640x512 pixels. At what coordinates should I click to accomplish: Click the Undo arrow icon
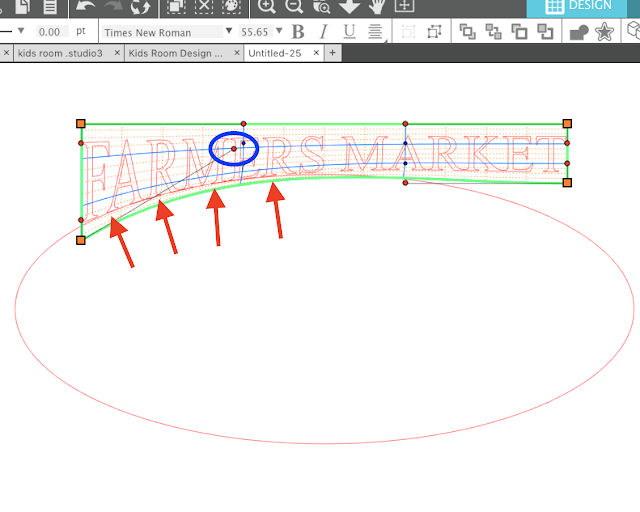point(85,6)
